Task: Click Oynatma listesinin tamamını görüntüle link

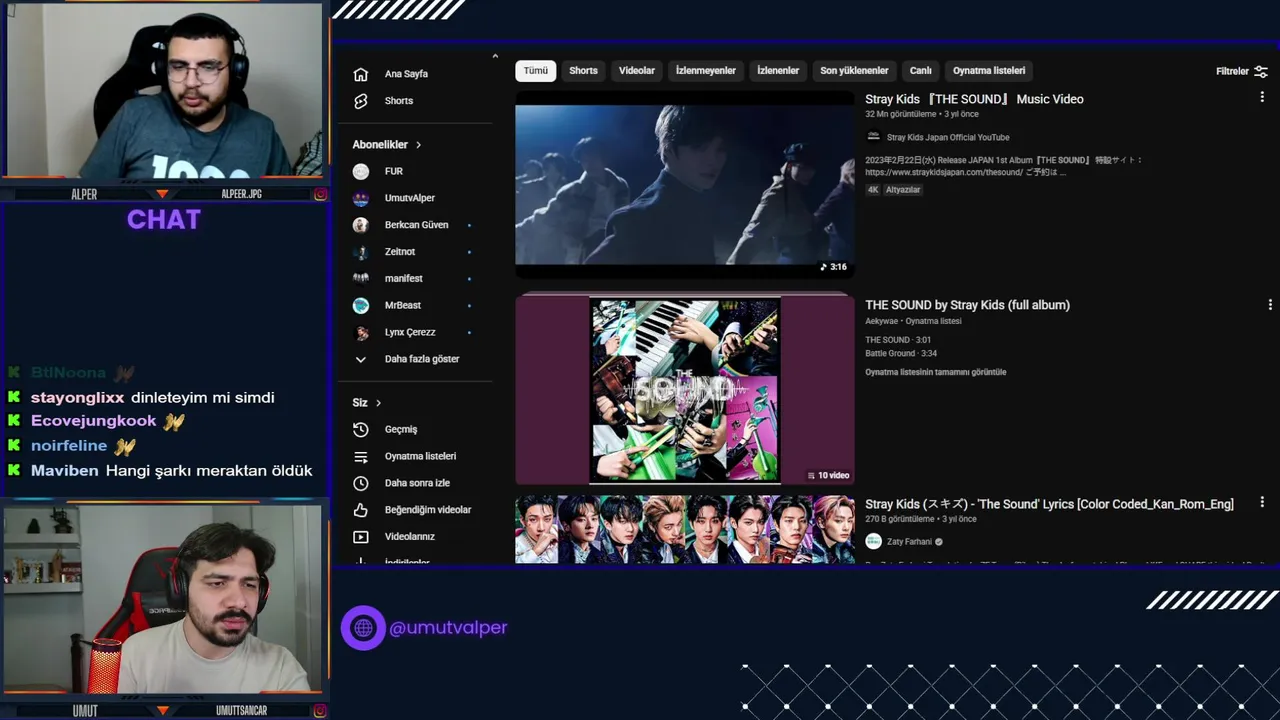Action: (936, 372)
